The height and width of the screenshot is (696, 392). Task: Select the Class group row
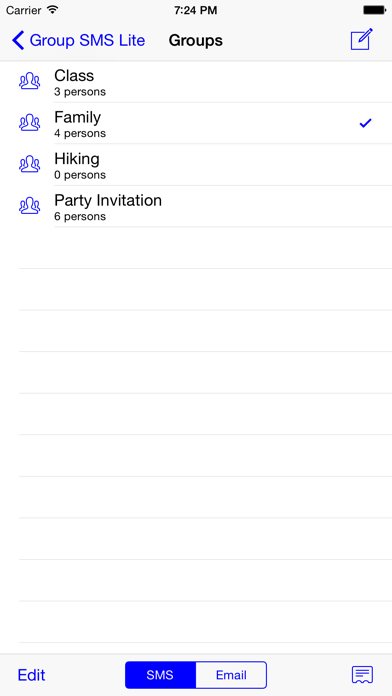pos(196,82)
